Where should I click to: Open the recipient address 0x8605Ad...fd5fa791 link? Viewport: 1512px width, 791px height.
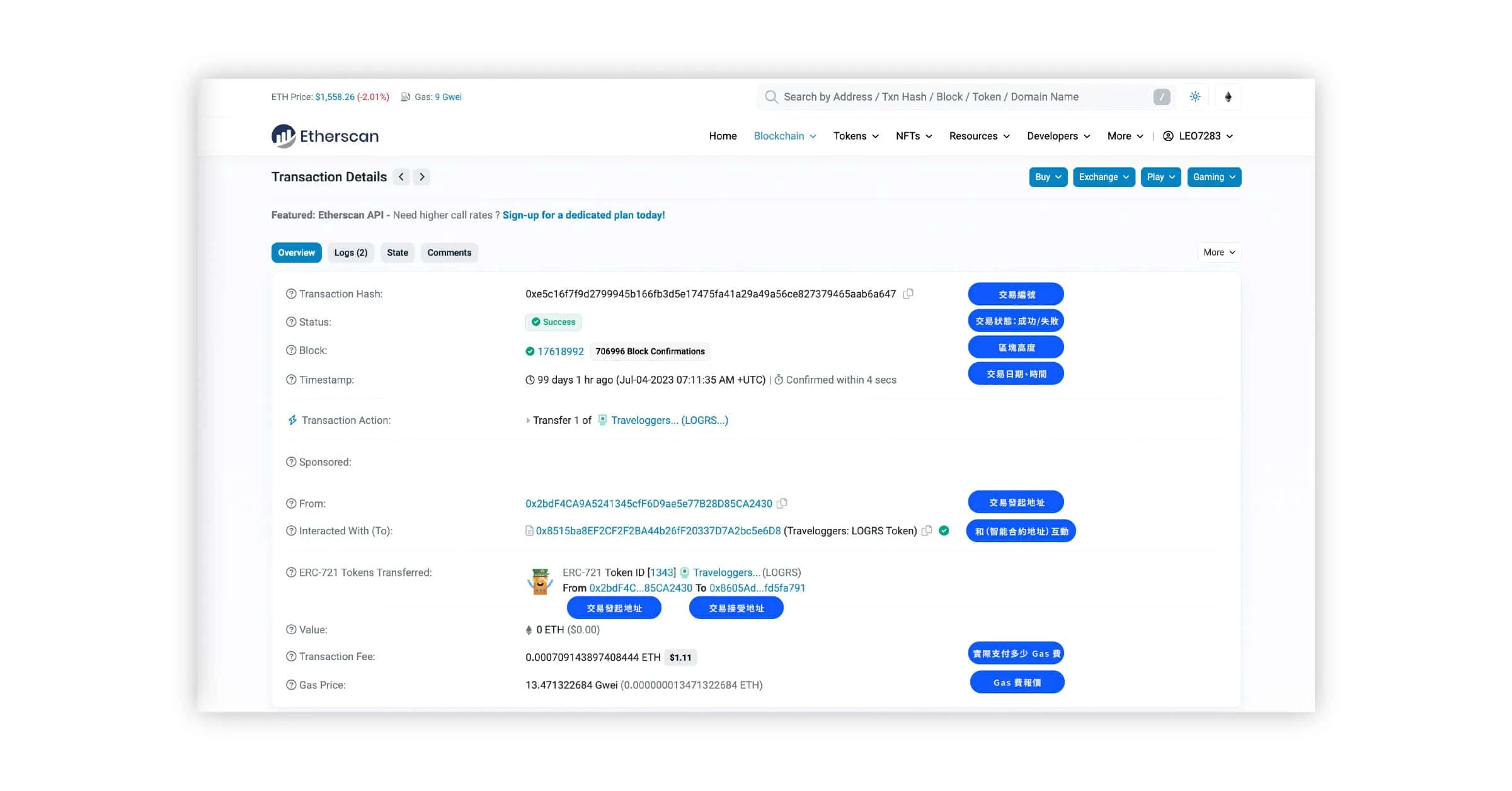[x=757, y=588]
